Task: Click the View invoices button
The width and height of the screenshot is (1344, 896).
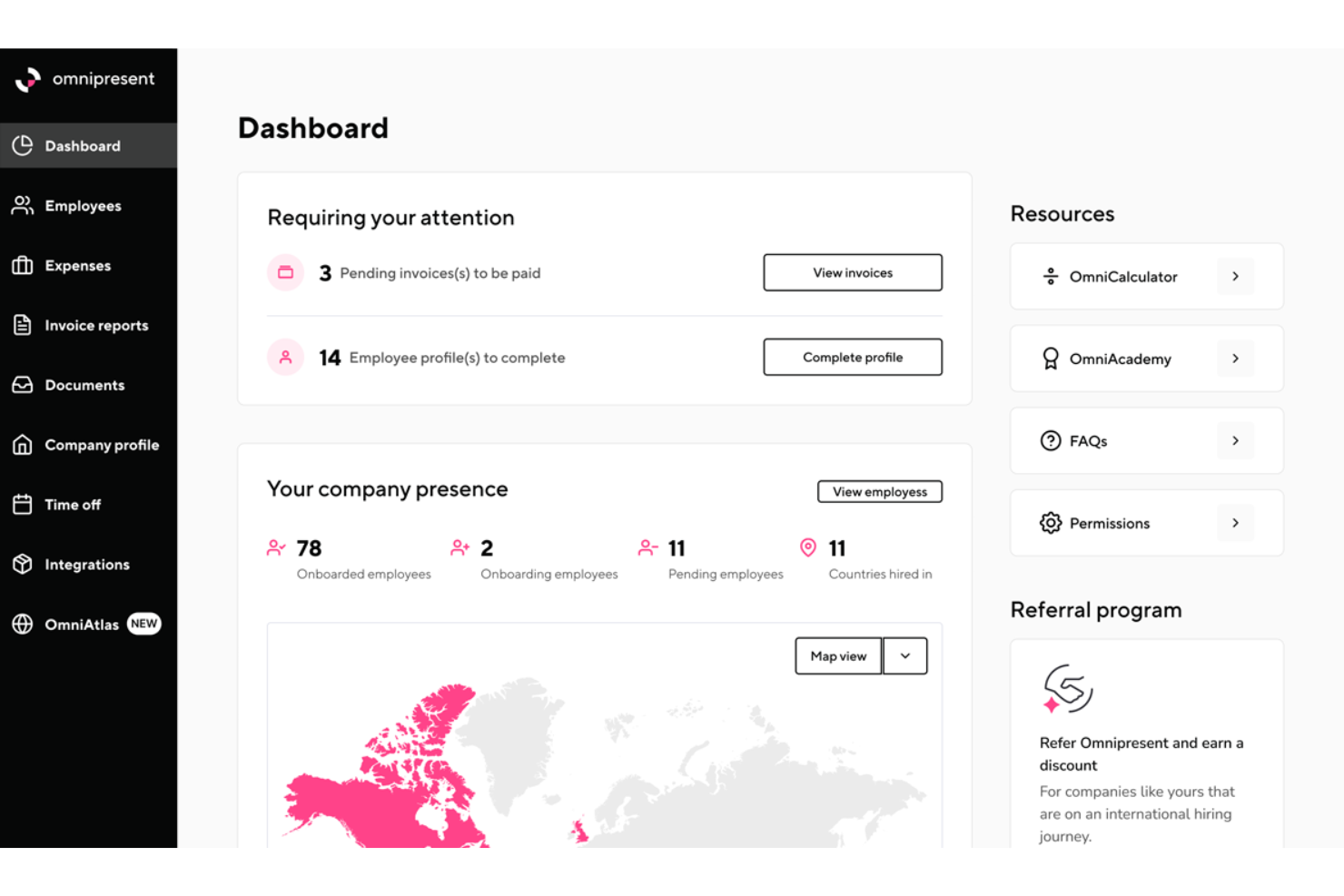Action: pyautogui.click(x=852, y=272)
